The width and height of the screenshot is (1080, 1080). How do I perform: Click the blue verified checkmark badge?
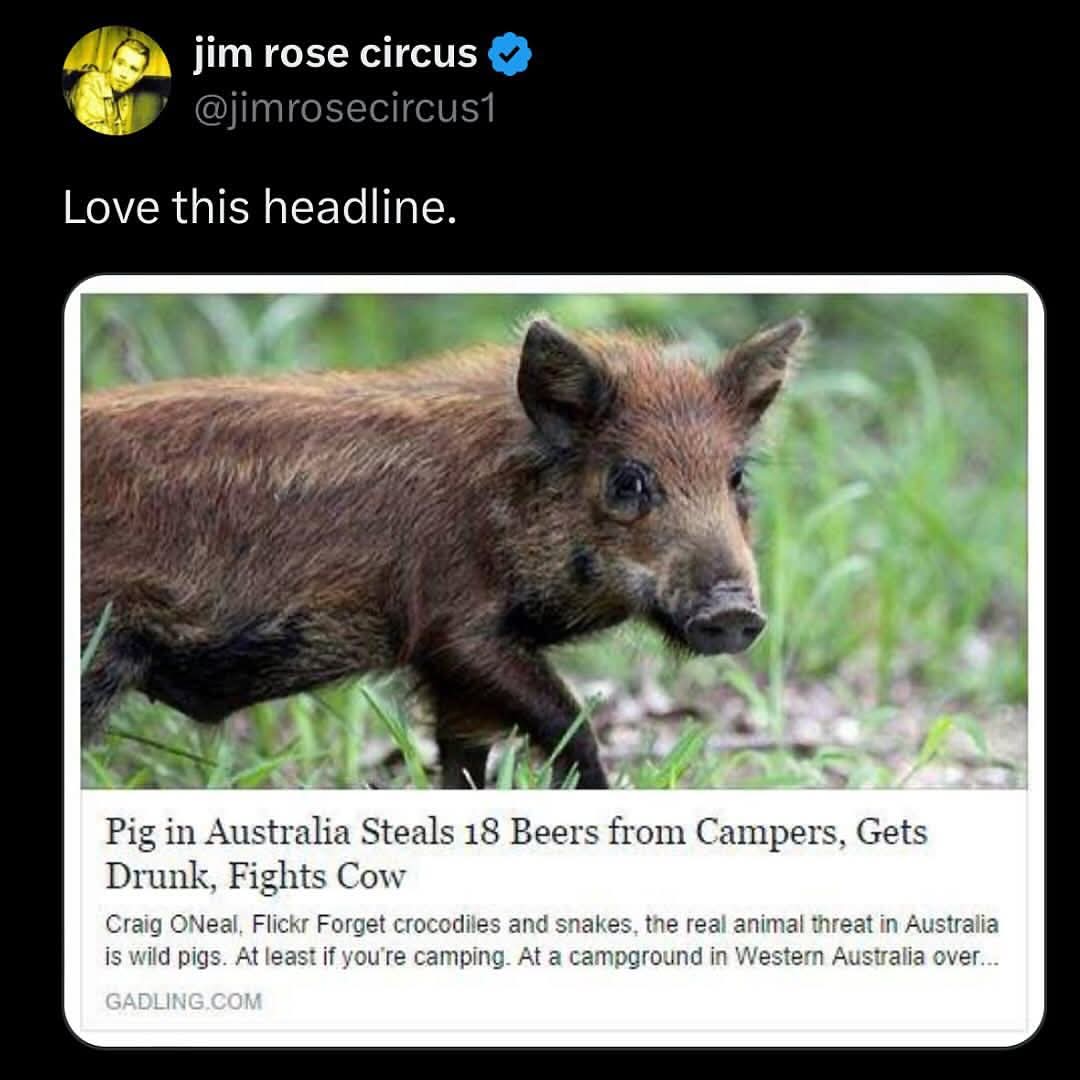pyautogui.click(x=510, y=54)
